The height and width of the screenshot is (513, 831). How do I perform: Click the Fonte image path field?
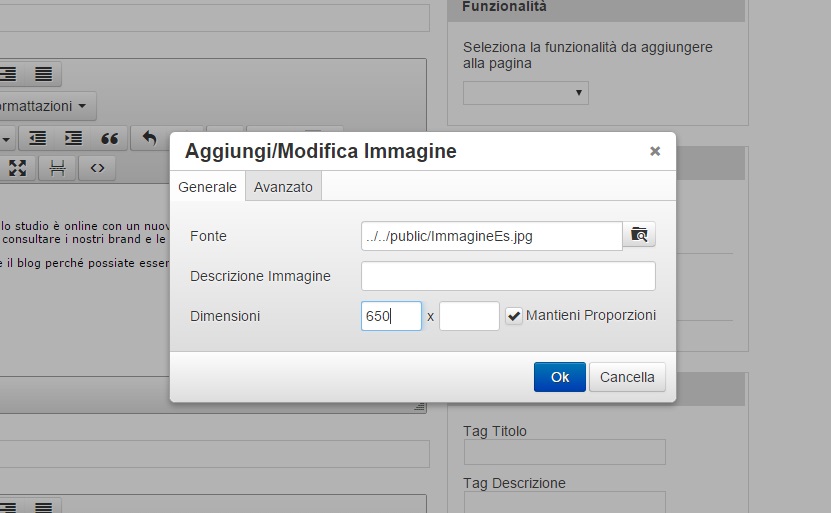(491, 236)
